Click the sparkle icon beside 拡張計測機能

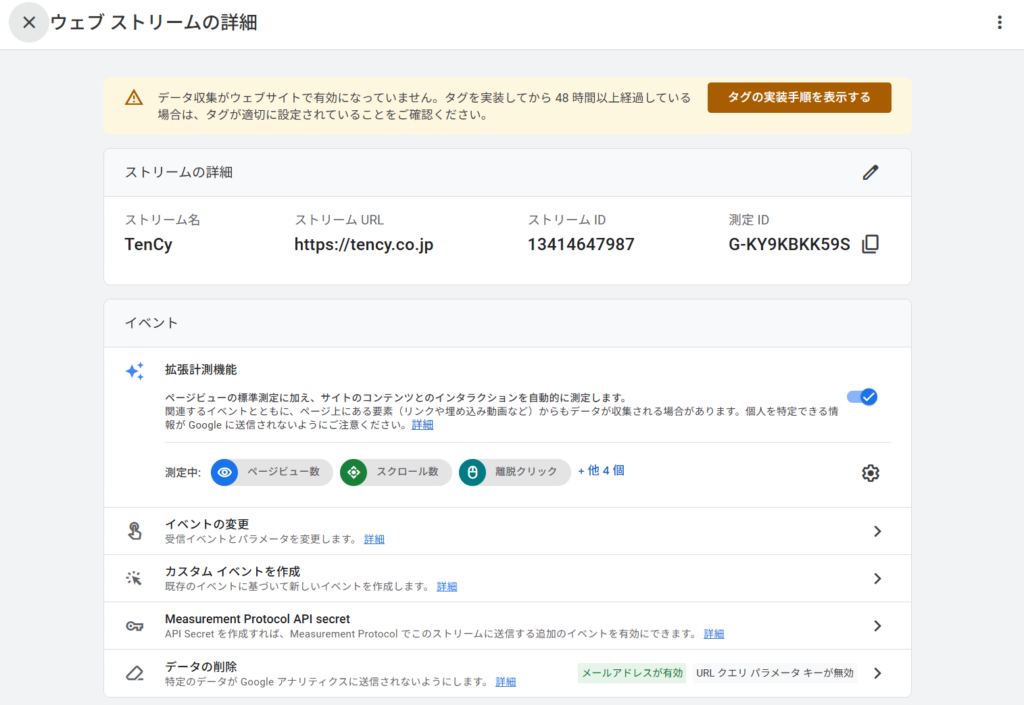pos(134,371)
